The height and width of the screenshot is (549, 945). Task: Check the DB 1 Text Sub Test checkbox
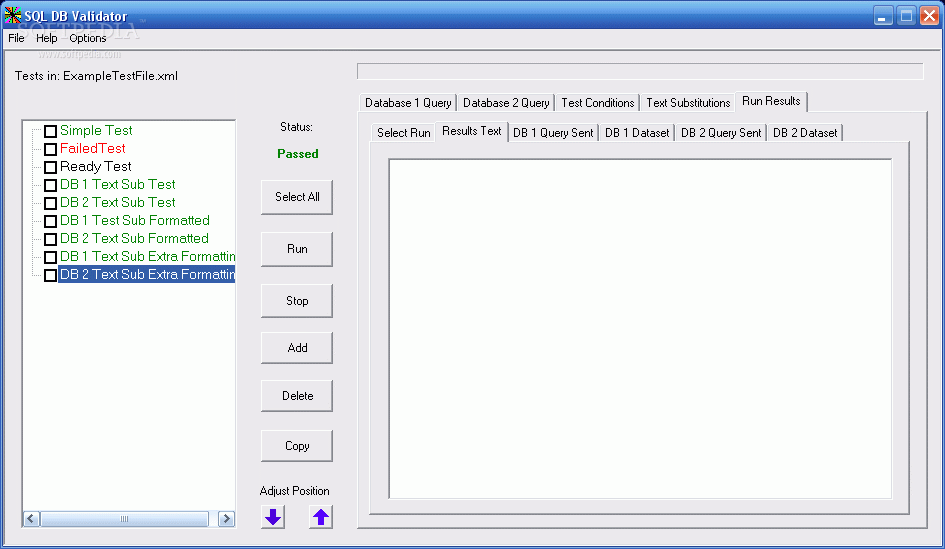51,185
